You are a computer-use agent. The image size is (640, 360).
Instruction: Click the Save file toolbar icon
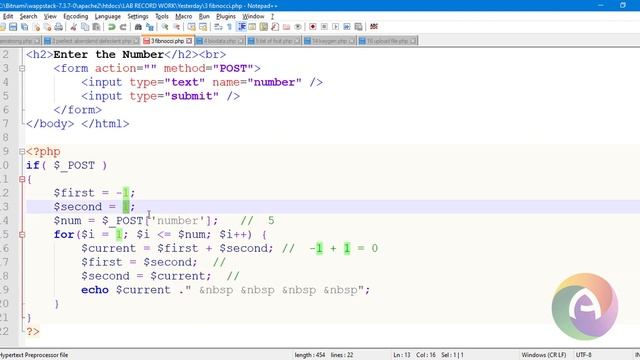[13, 27]
